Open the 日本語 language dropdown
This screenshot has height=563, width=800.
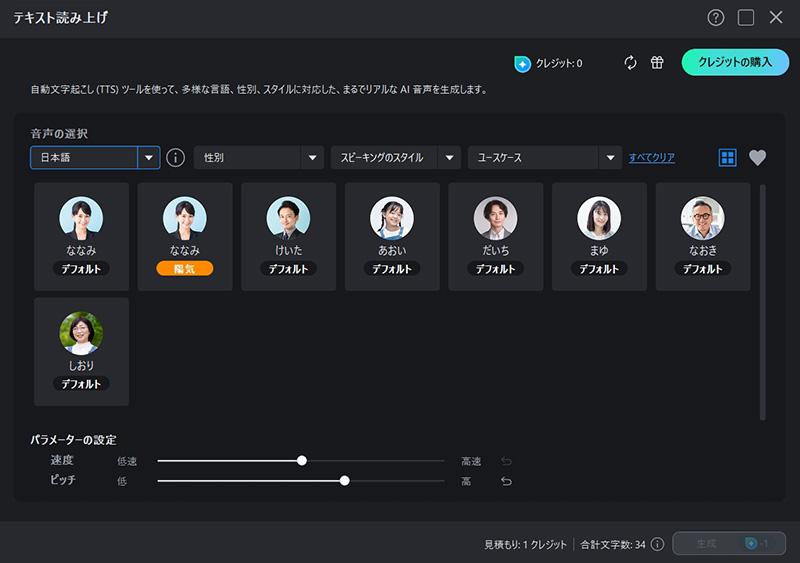coord(95,157)
